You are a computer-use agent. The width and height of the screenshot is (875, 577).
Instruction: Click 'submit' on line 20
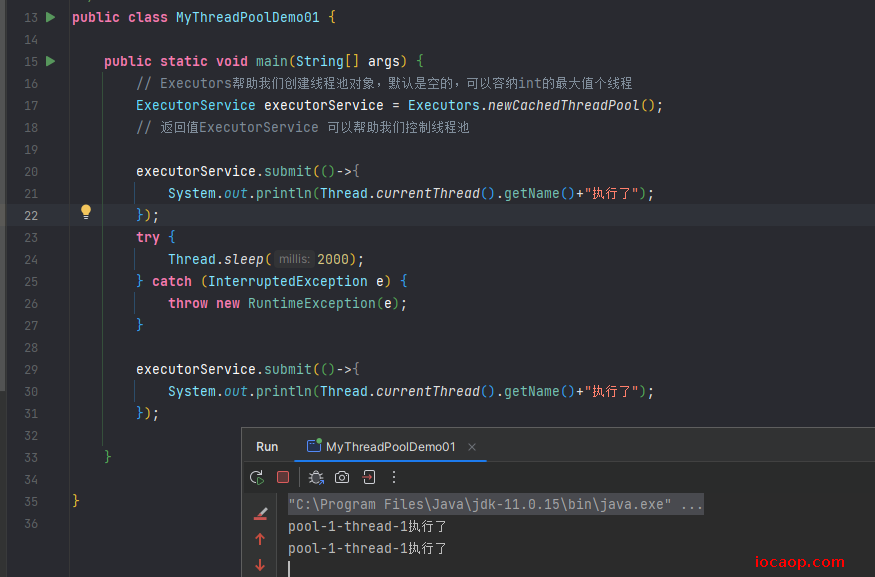pos(287,171)
